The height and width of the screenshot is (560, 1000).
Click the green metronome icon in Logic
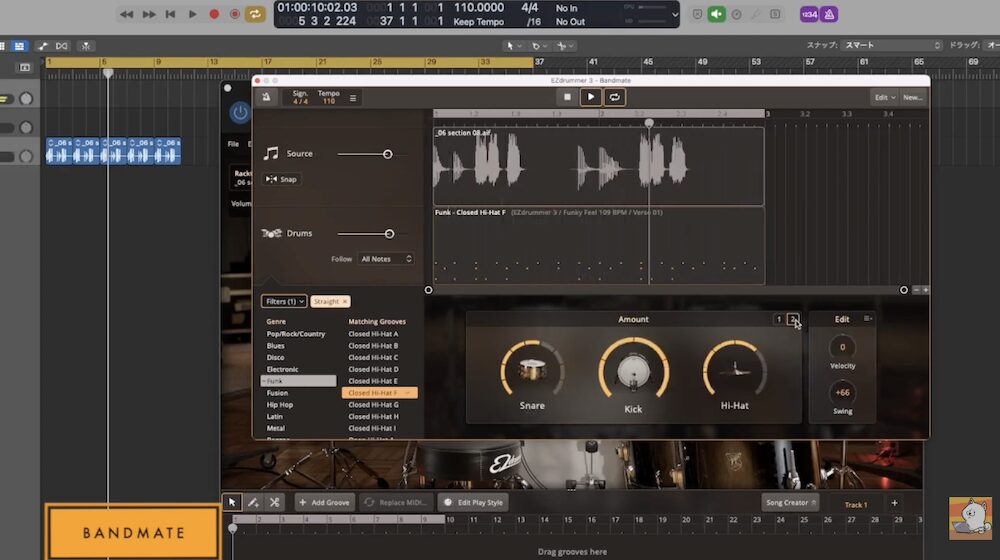tap(716, 14)
